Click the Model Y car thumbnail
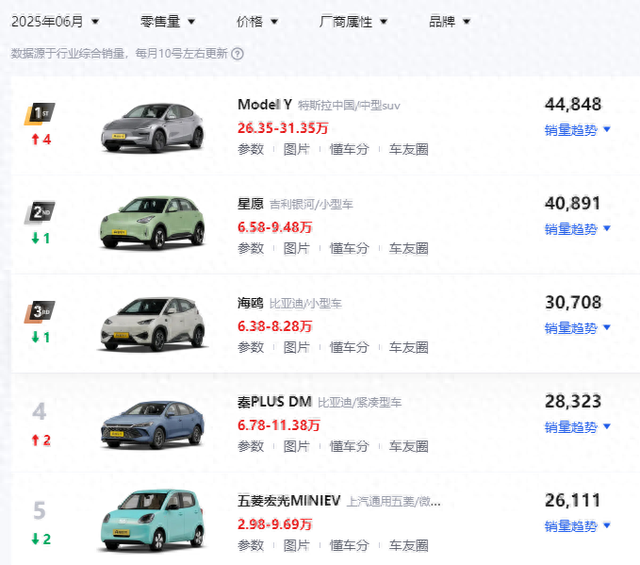This screenshot has width=640, height=565. click(152, 127)
